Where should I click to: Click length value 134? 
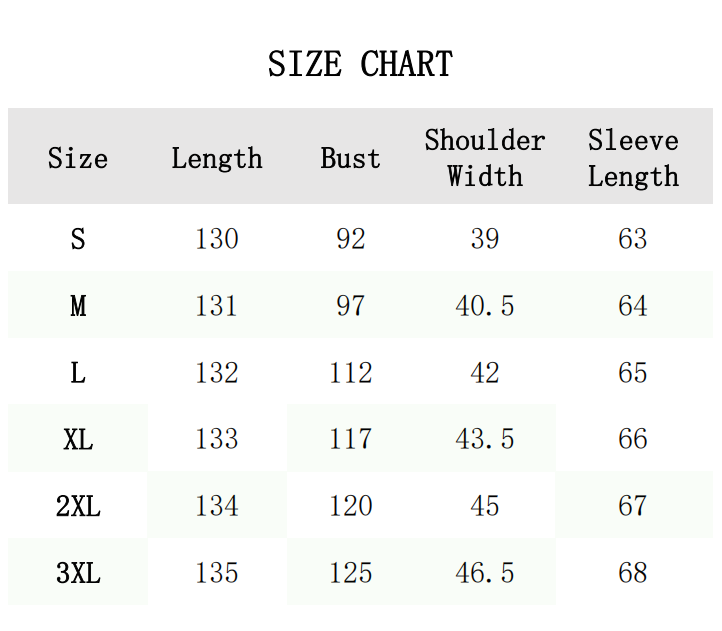point(217,506)
